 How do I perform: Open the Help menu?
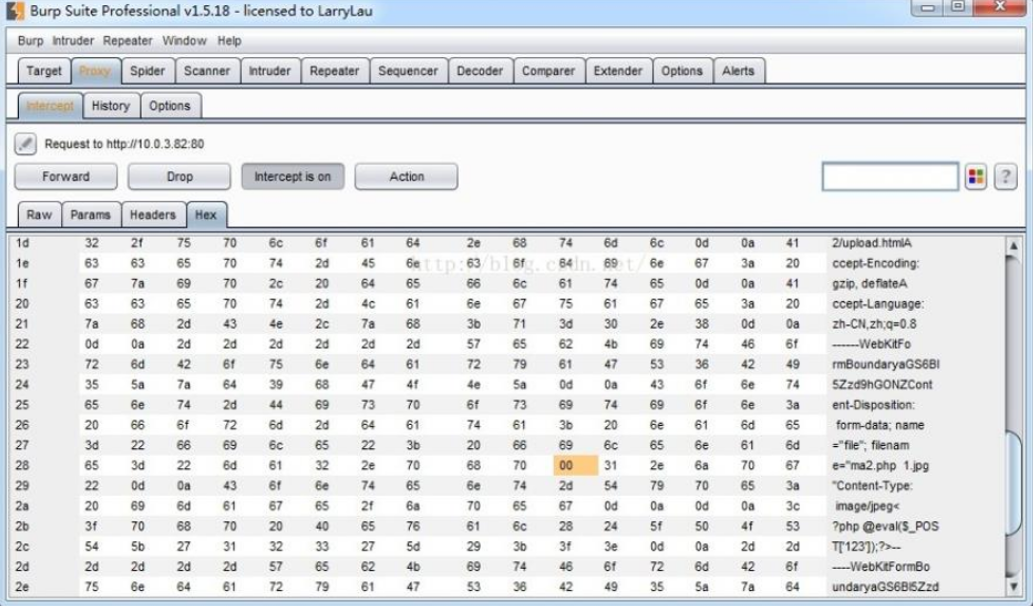(229, 41)
